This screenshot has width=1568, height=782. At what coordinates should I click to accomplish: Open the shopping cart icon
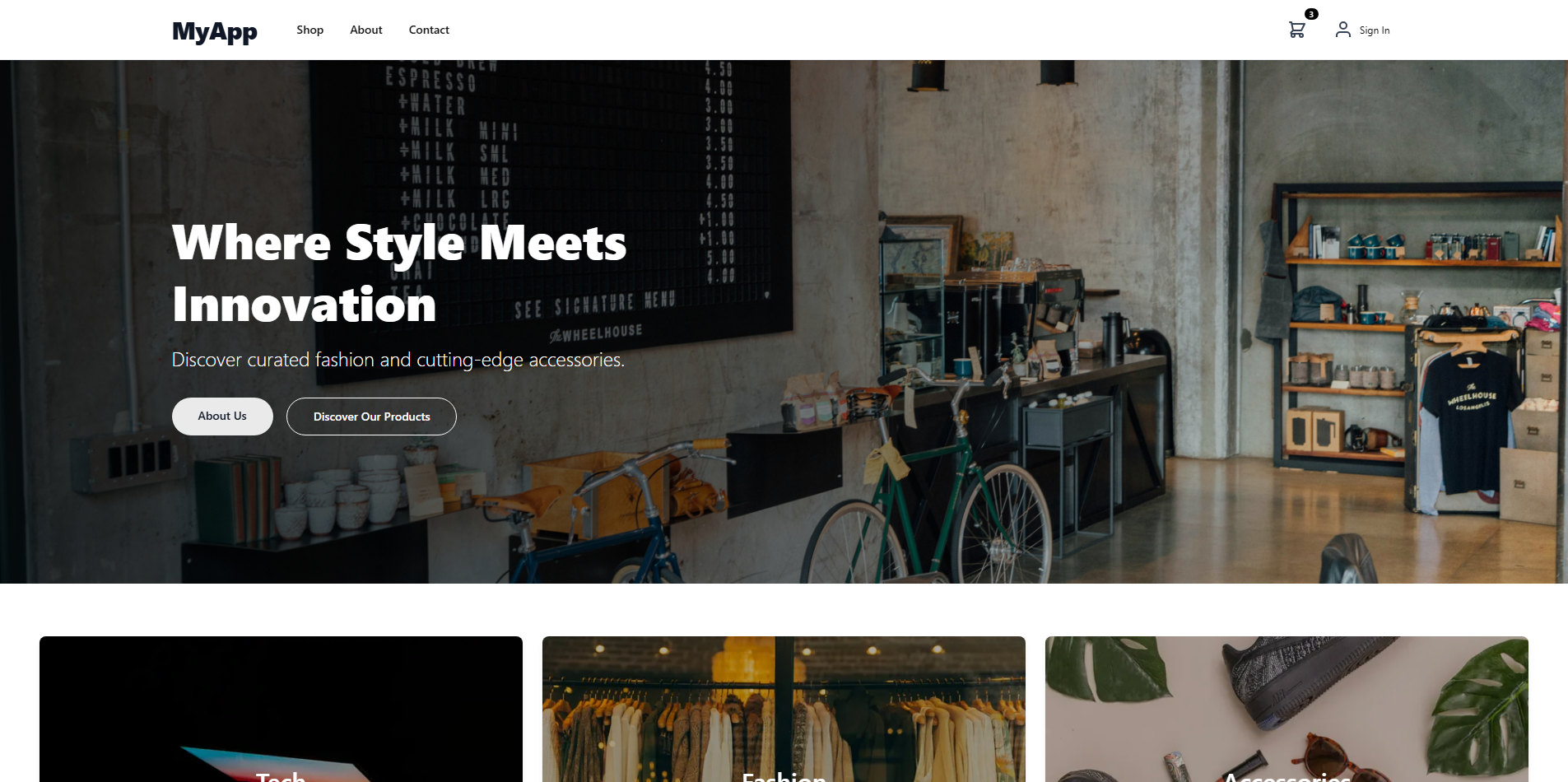1296,30
